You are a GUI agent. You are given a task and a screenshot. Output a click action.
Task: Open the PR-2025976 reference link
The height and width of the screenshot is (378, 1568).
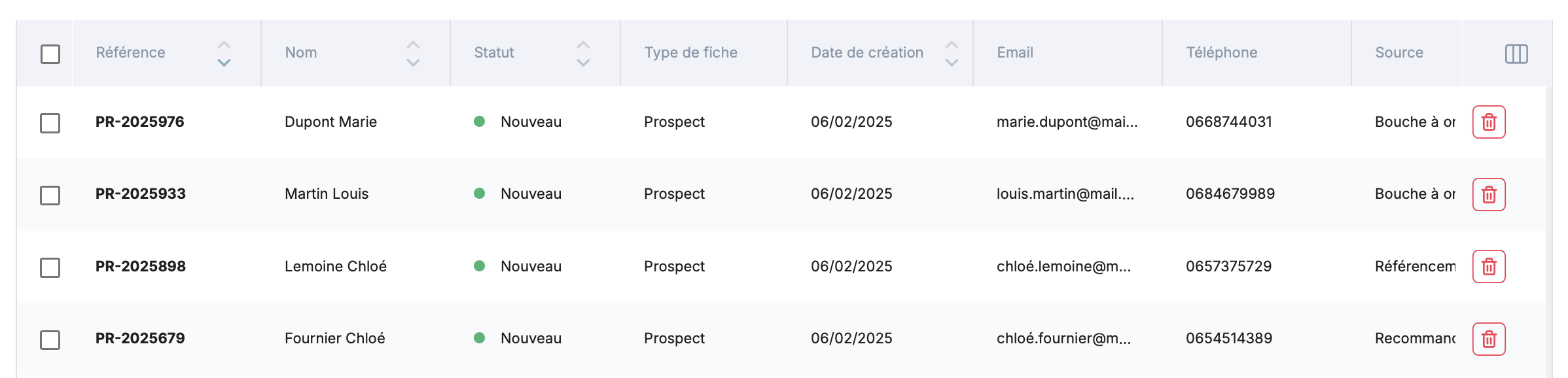139,122
